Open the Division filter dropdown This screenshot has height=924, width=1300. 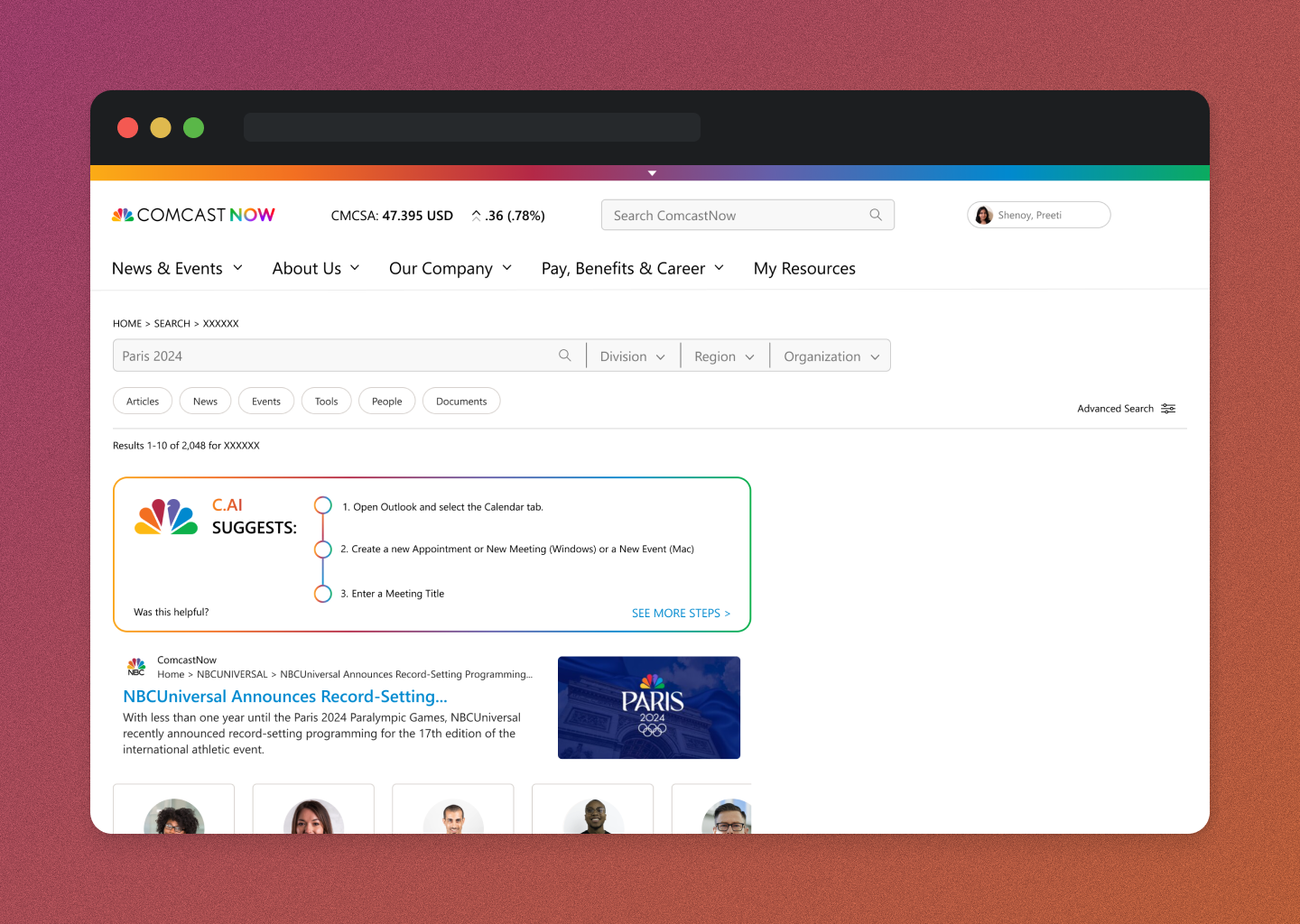pos(633,356)
